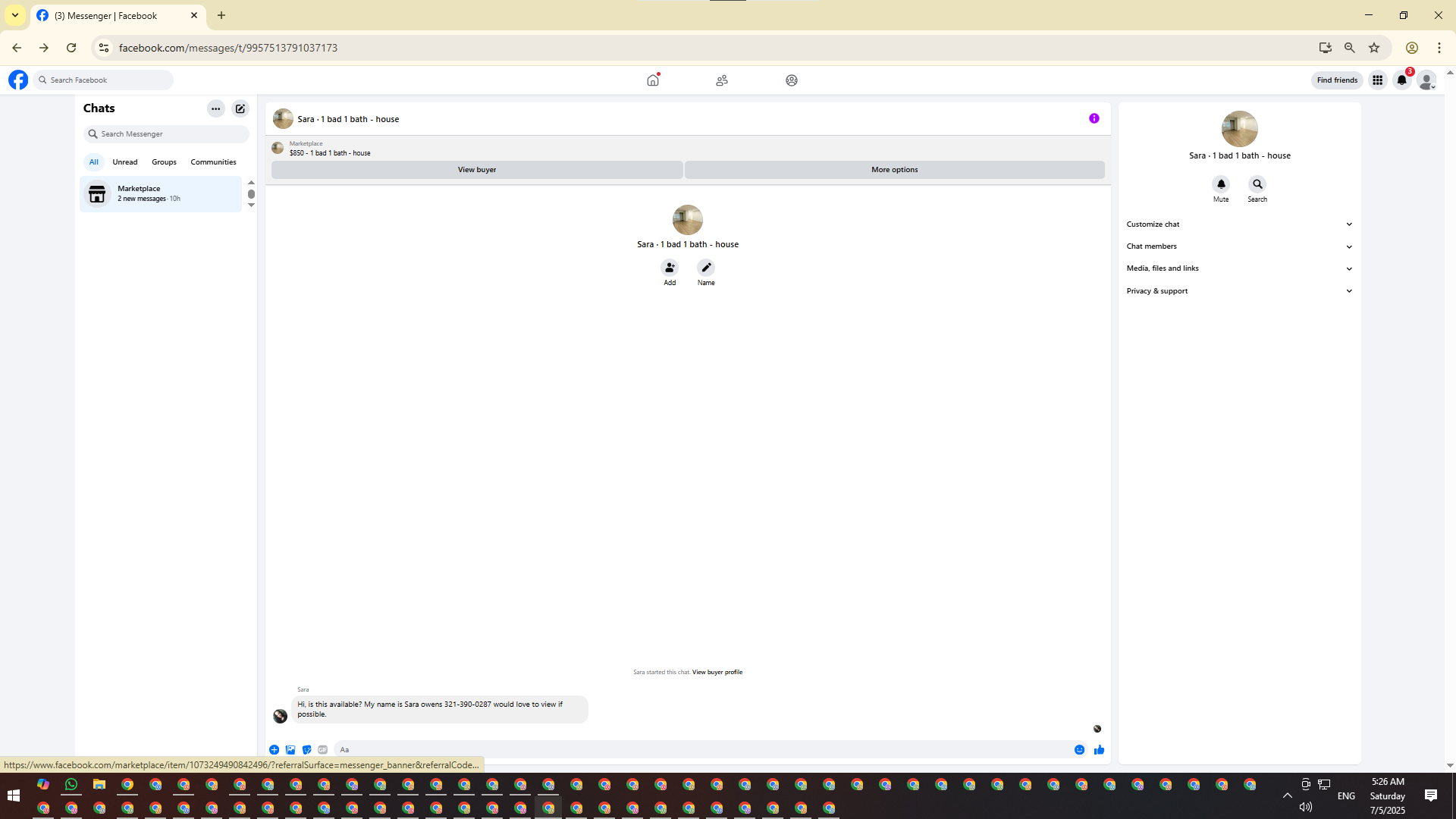Toggle conversation information panel purple icon
Viewport: 1456px width, 819px height.
click(1094, 118)
